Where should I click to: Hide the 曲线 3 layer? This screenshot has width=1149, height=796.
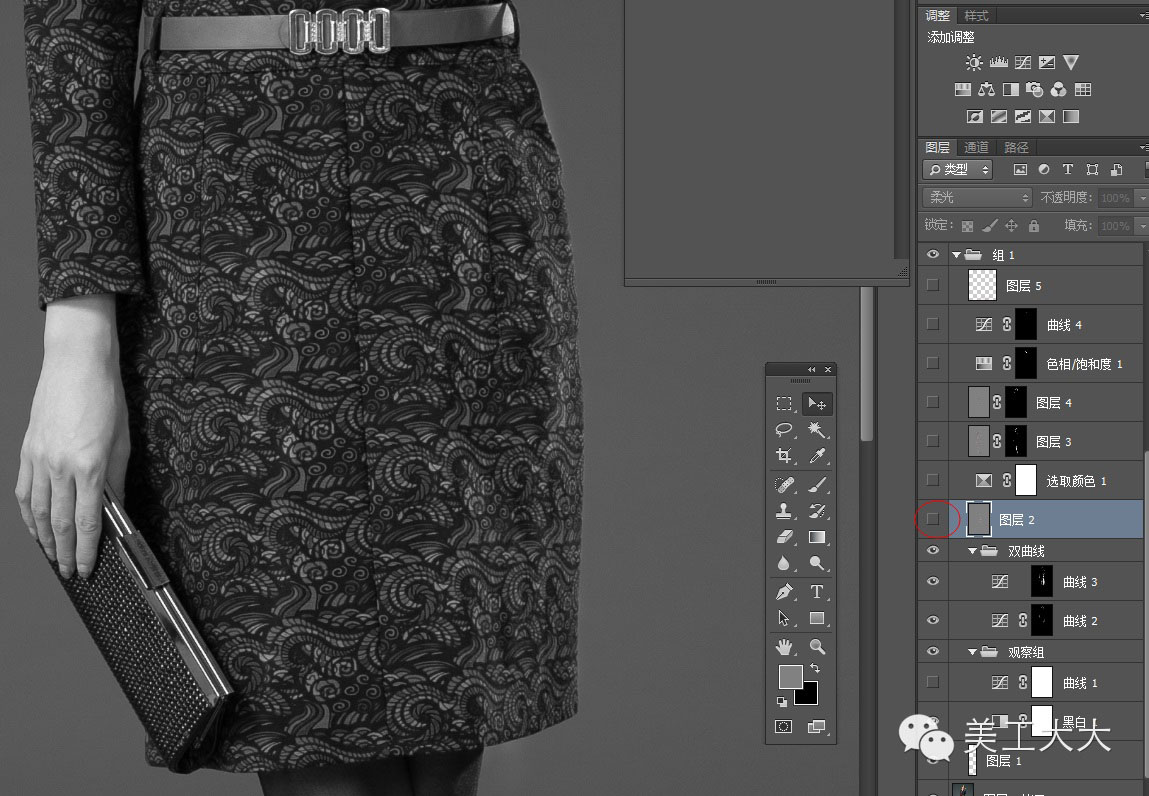[x=933, y=581]
